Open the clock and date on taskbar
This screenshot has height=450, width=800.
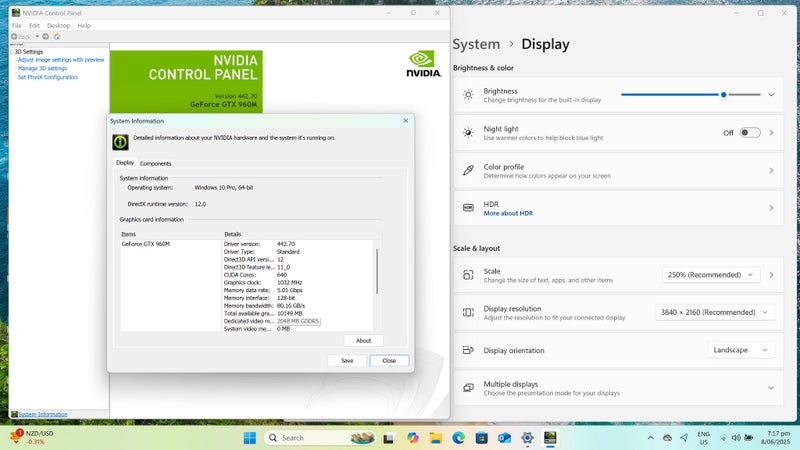point(776,438)
